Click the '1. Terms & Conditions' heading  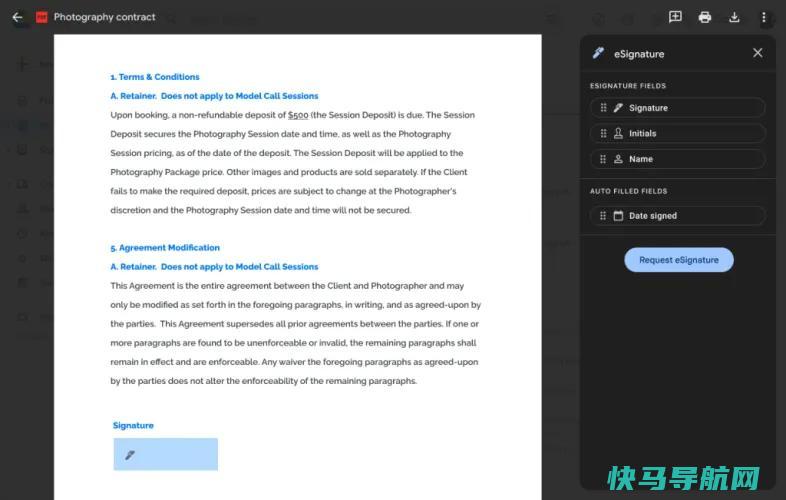pyautogui.click(x=155, y=77)
